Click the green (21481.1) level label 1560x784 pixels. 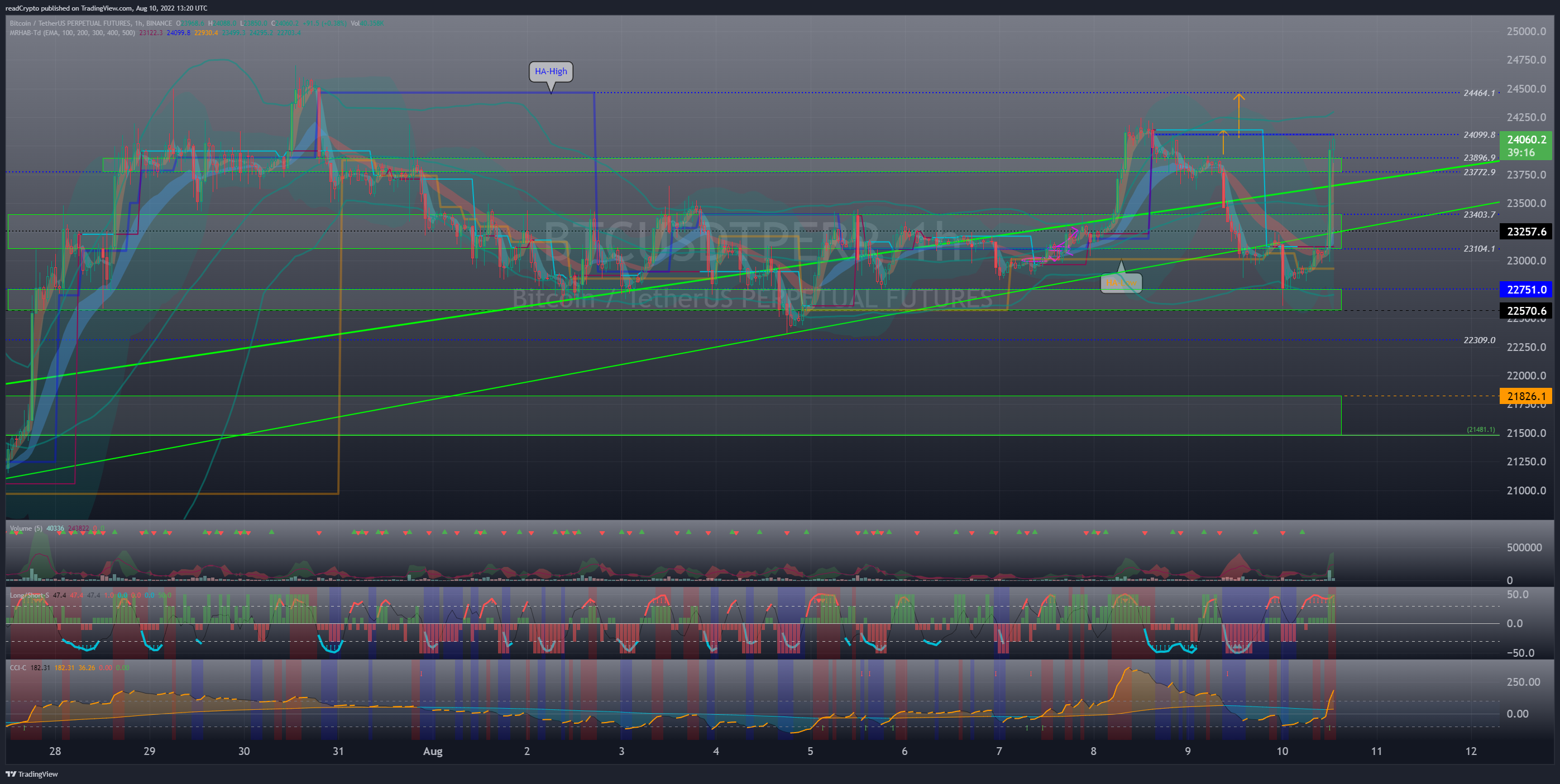click(1480, 429)
